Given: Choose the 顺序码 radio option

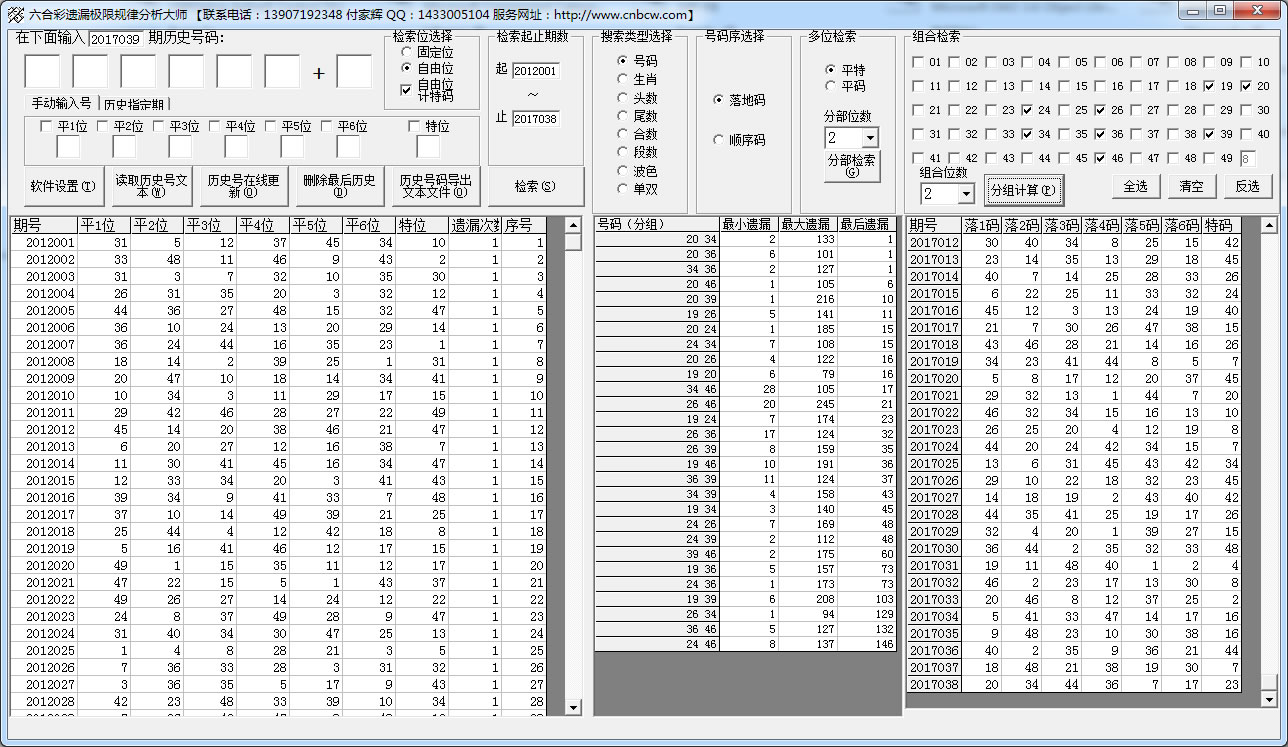Looking at the screenshot, I should click(x=719, y=141).
